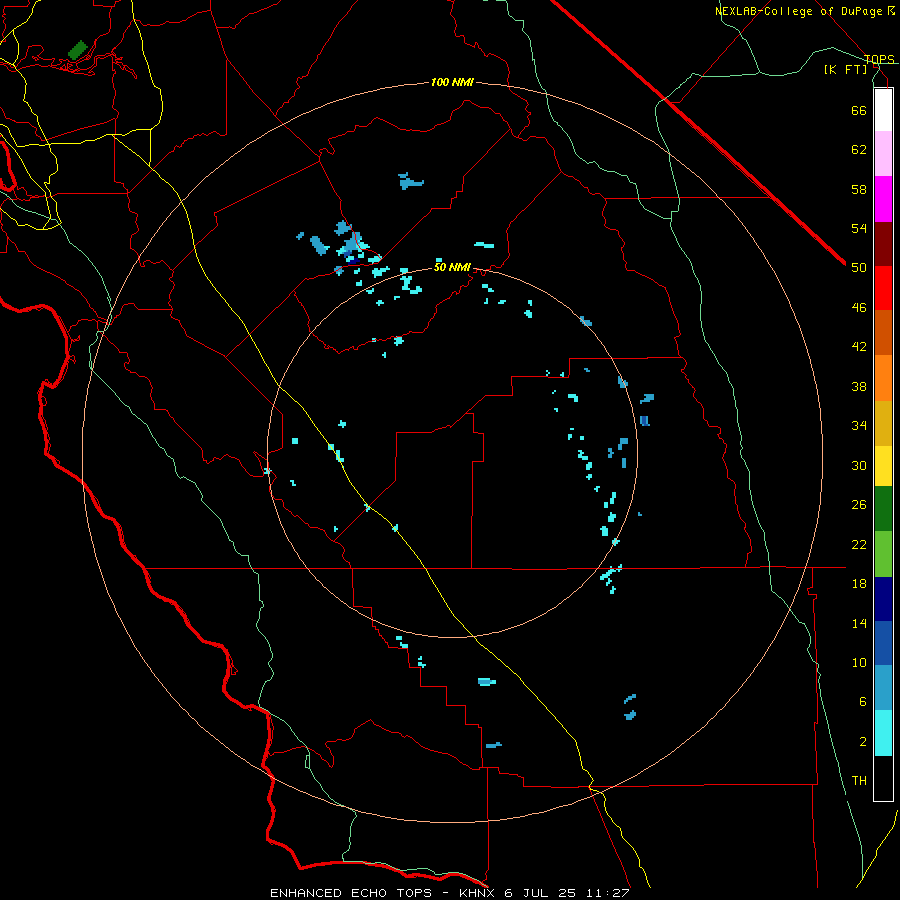Click the blue echo above the 50 NMI label cluster

(349, 241)
